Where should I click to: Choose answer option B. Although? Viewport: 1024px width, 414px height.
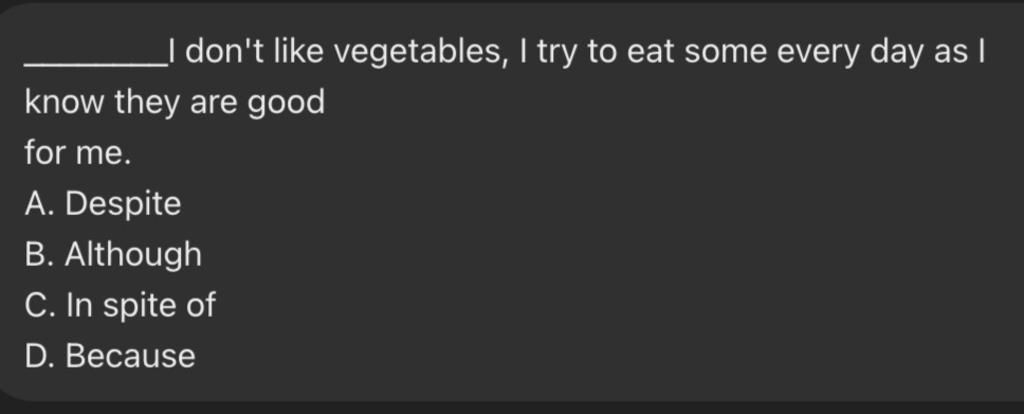tap(113, 255)
